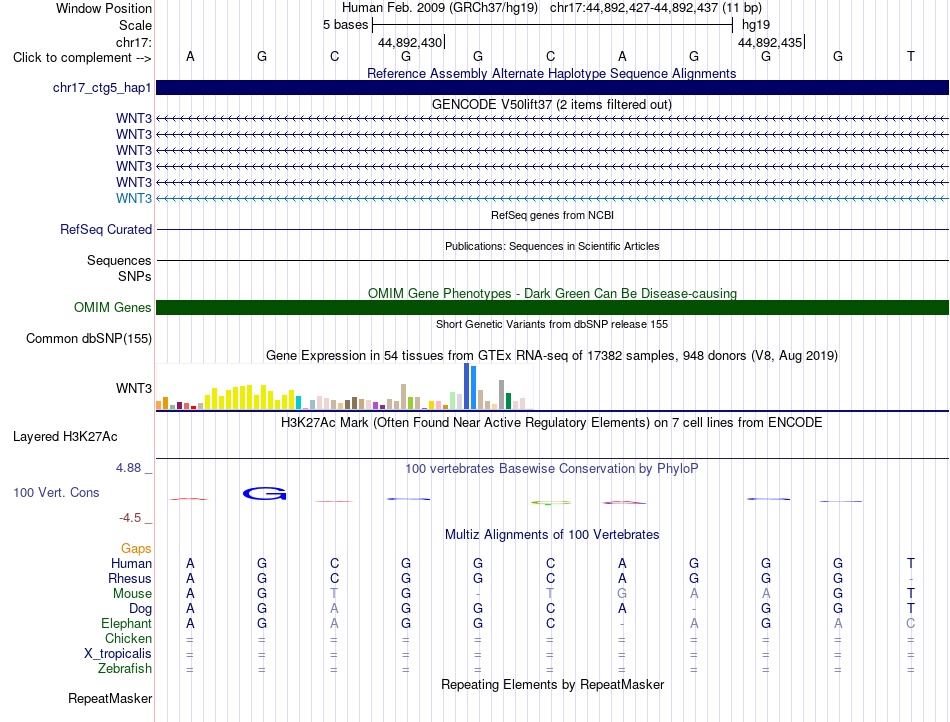Open the Repeating Elements by RepeatMasker title
The height and width of the screenshot is (722, 950).
pyautogui.click(x=552, y=684)
